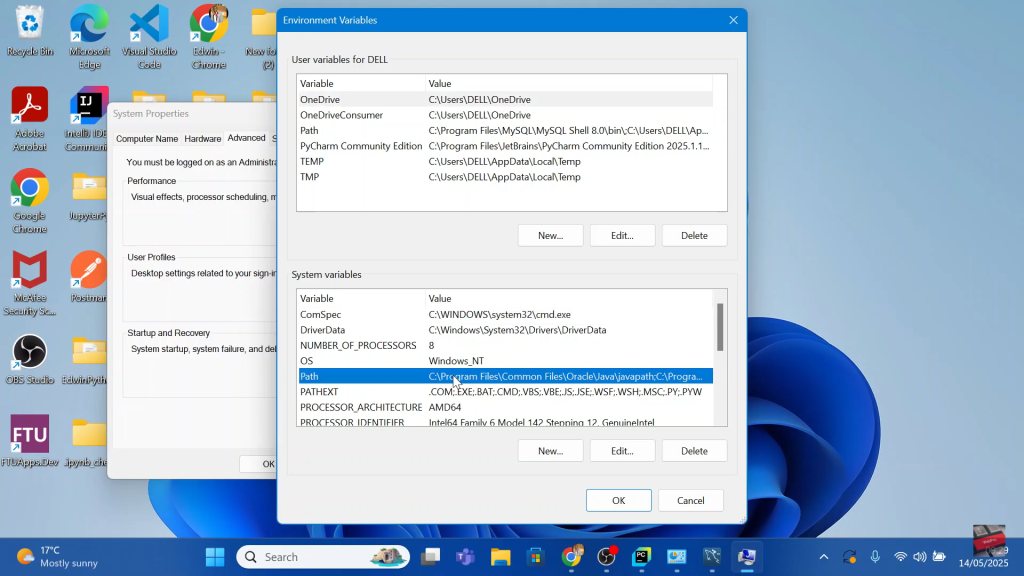Screen dimensions: 1024x576
Task: Open Microsoft Store from the taskbar
Action: coord(536,557)
